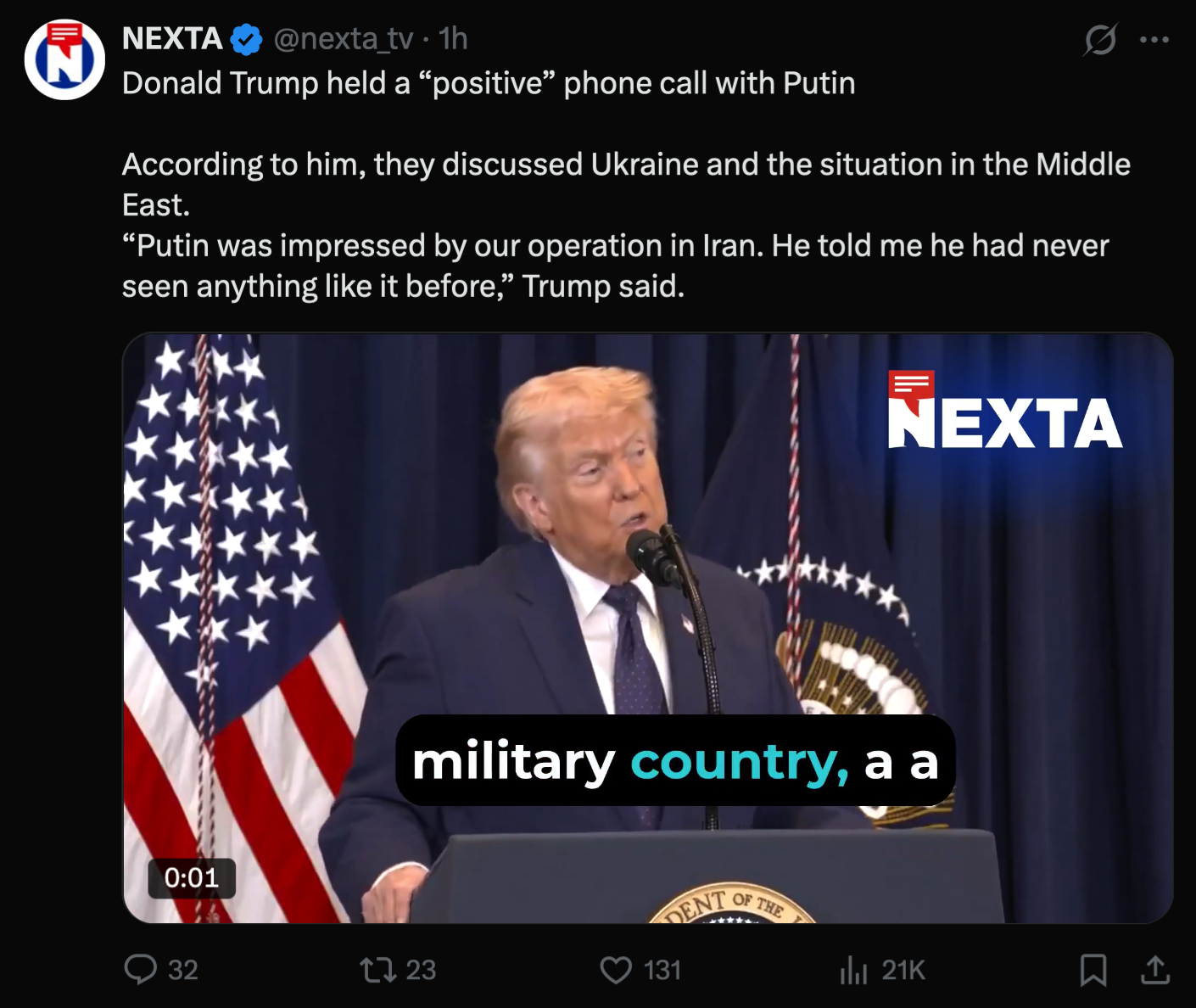Click the 21K views count
Viewport: 1196px width, 1008px height.
(x=903, y=969)
